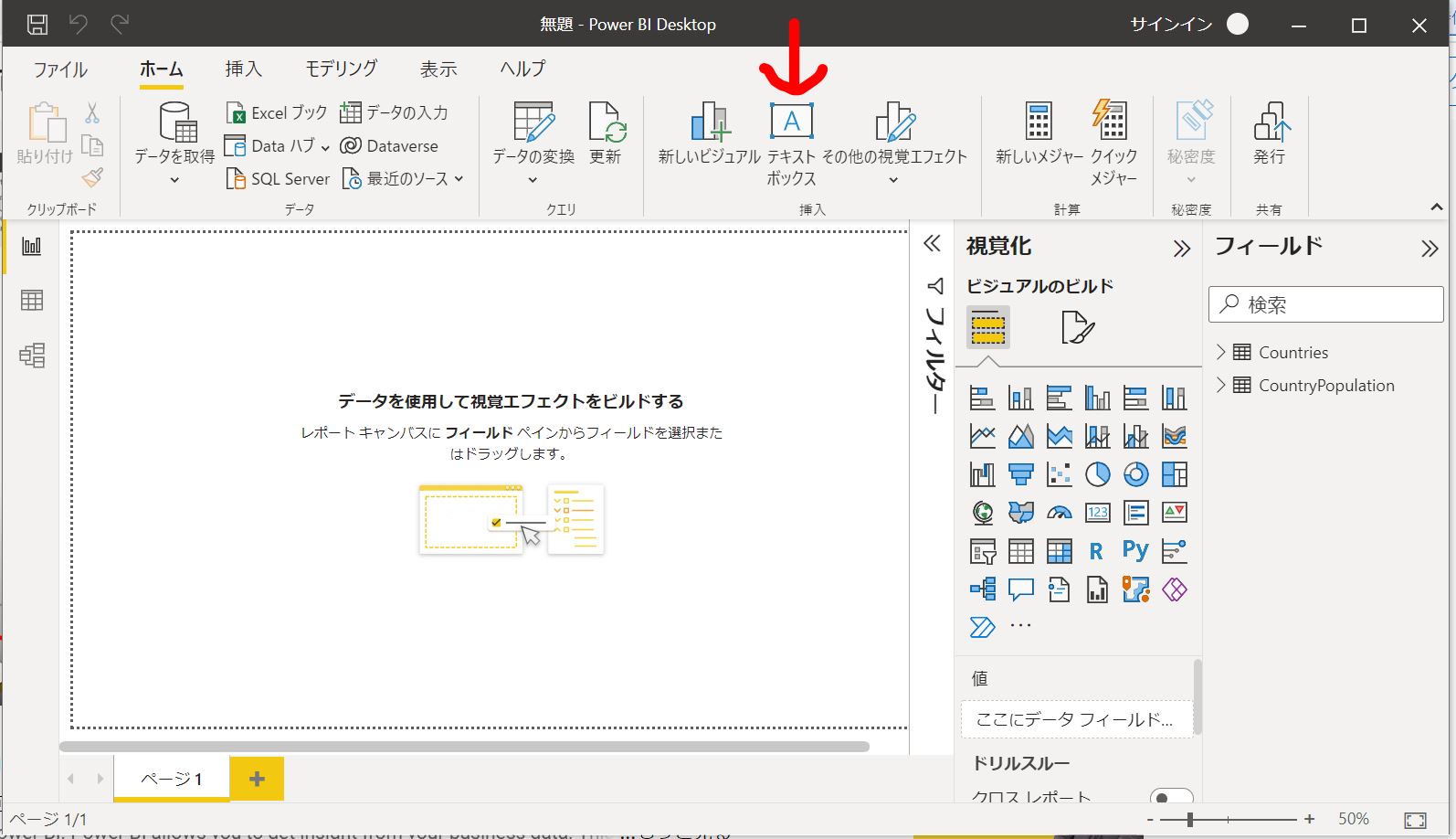Image resolution: width=1456 pixels, height=839 pixels.
Task: Select the donut chart visual
Action: [x=1135, y=474]
